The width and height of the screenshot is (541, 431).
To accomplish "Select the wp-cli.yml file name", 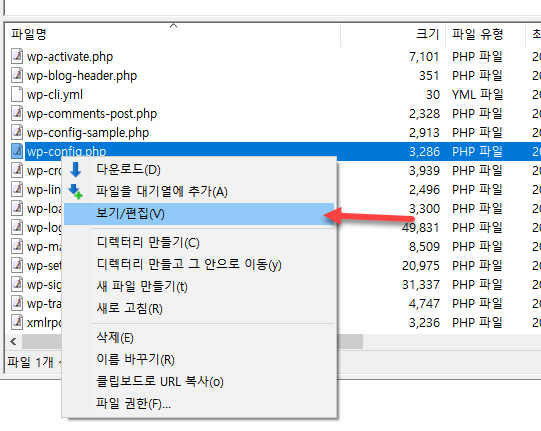I will click(x=55, y=95).
